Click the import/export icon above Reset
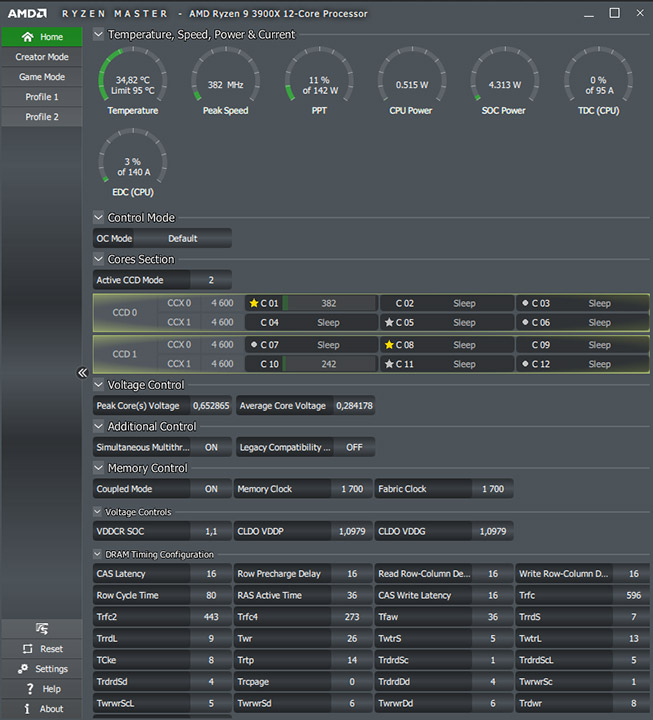 click(x=42, y=628)
